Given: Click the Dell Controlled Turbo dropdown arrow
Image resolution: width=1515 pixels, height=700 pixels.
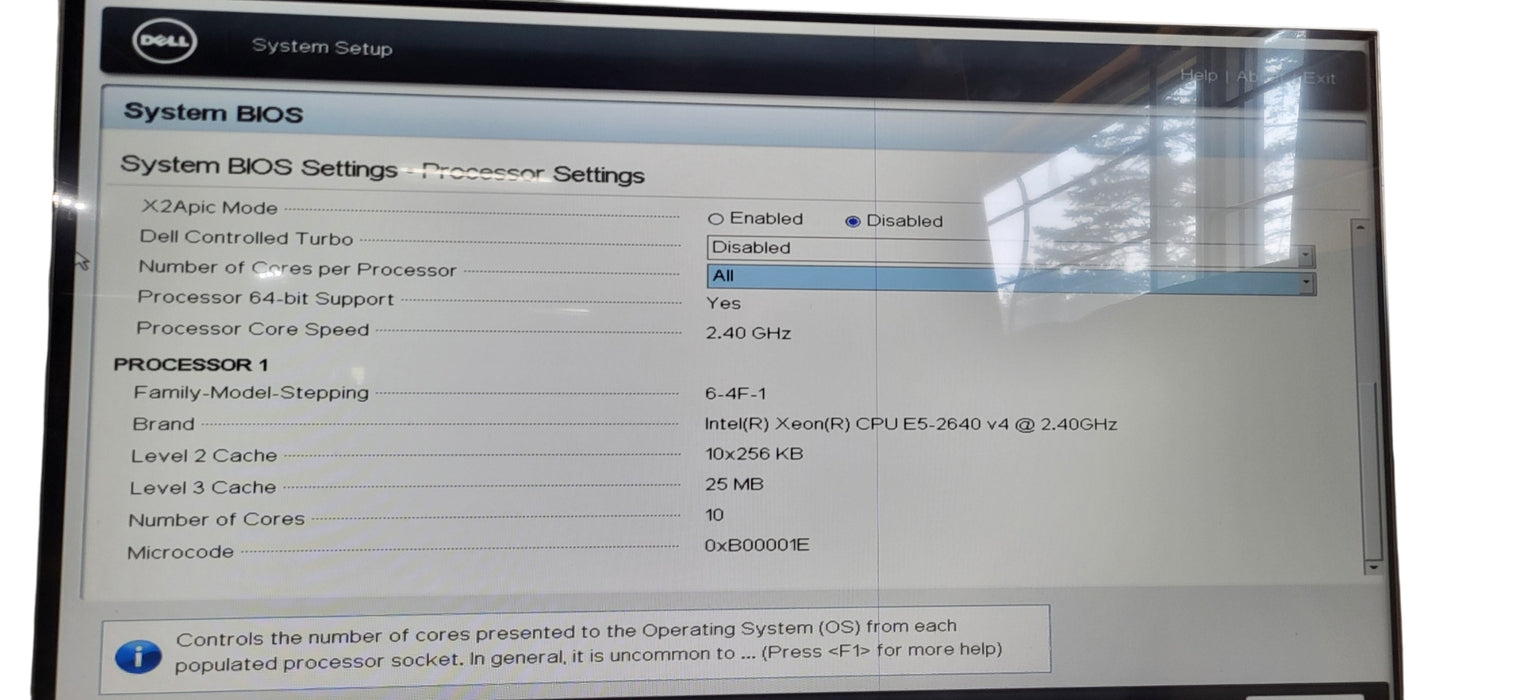Looking at the screenshot, I should (1306, 257).
